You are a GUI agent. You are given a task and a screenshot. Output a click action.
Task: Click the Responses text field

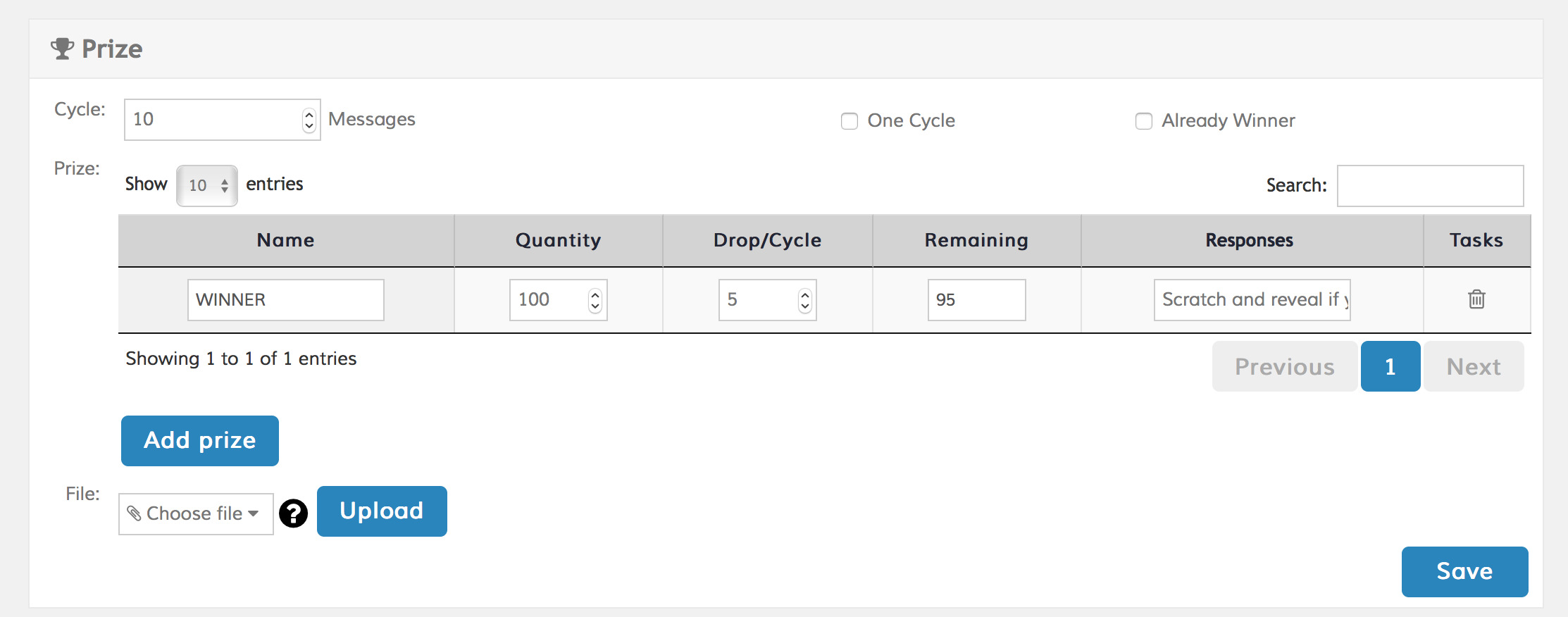pos(1252,300)
